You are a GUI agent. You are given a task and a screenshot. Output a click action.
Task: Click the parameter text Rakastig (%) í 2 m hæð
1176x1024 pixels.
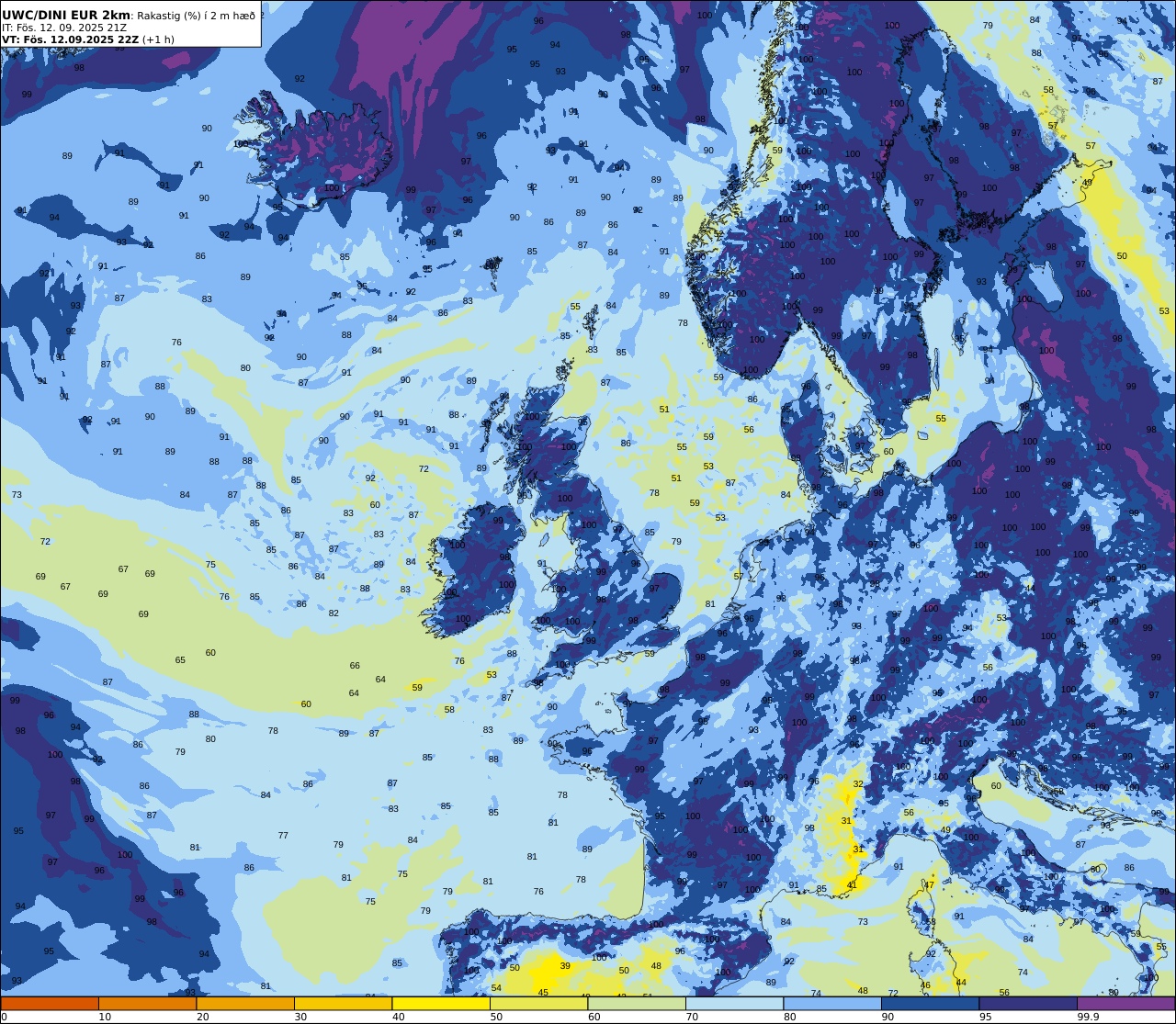tap(196, 16)
